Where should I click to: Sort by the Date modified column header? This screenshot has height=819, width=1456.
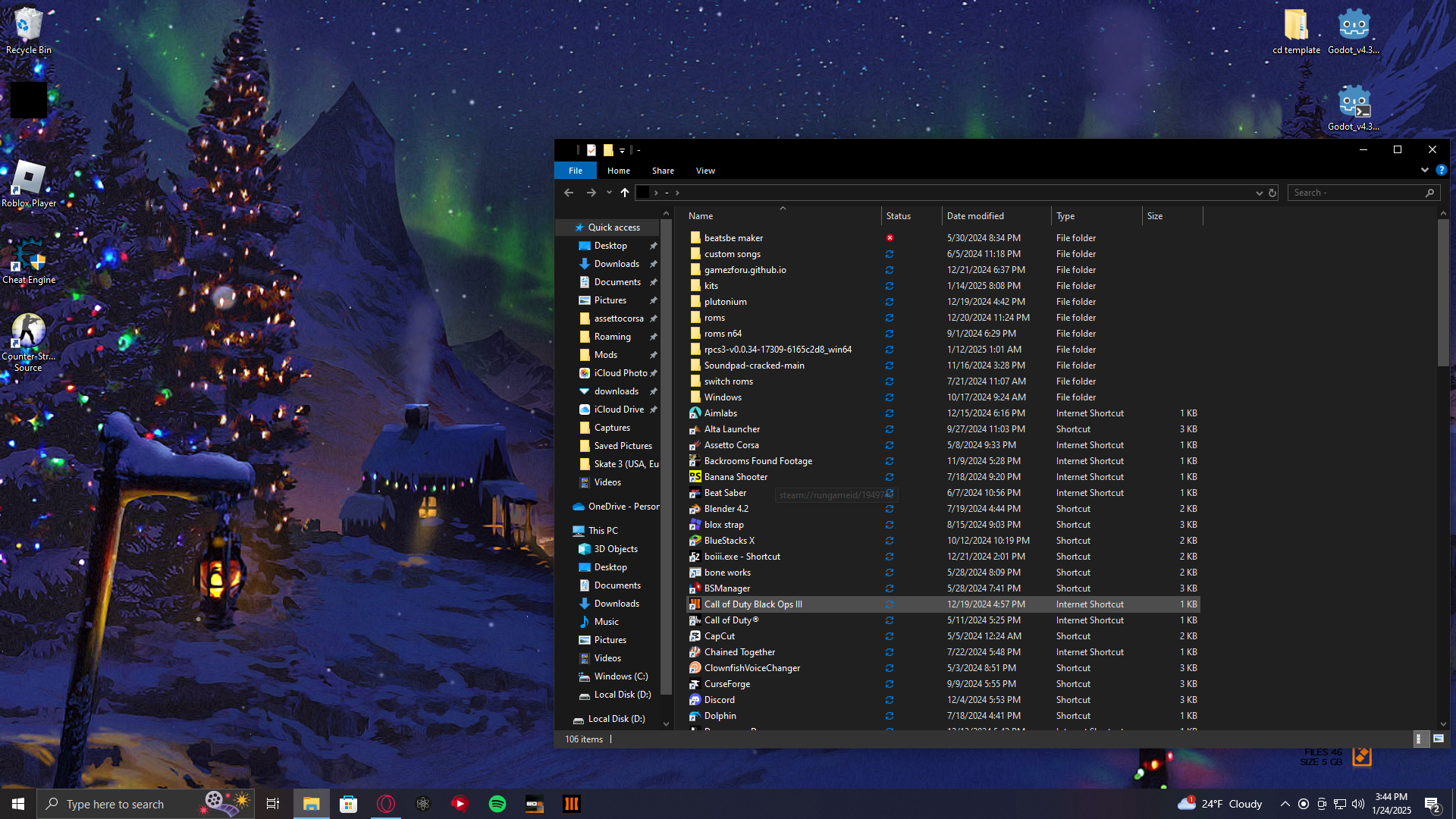(975, 216)
